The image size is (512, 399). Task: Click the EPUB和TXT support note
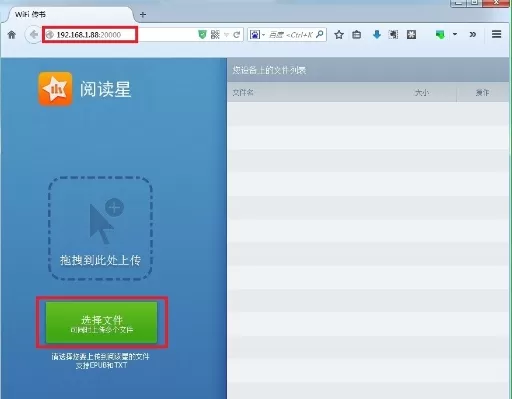click(x=101, y=365)
